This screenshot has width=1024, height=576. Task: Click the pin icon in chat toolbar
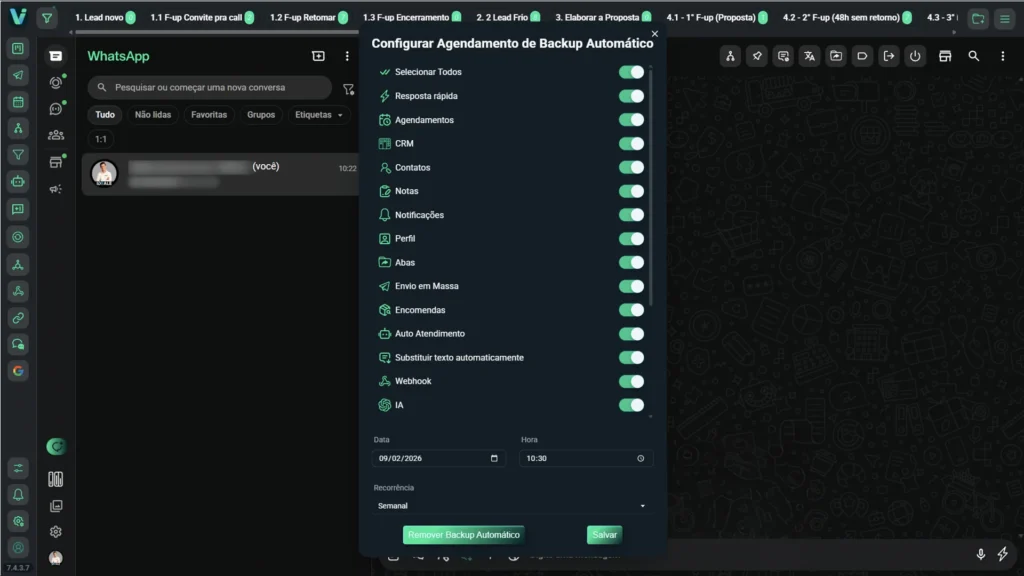click(757, 57)
